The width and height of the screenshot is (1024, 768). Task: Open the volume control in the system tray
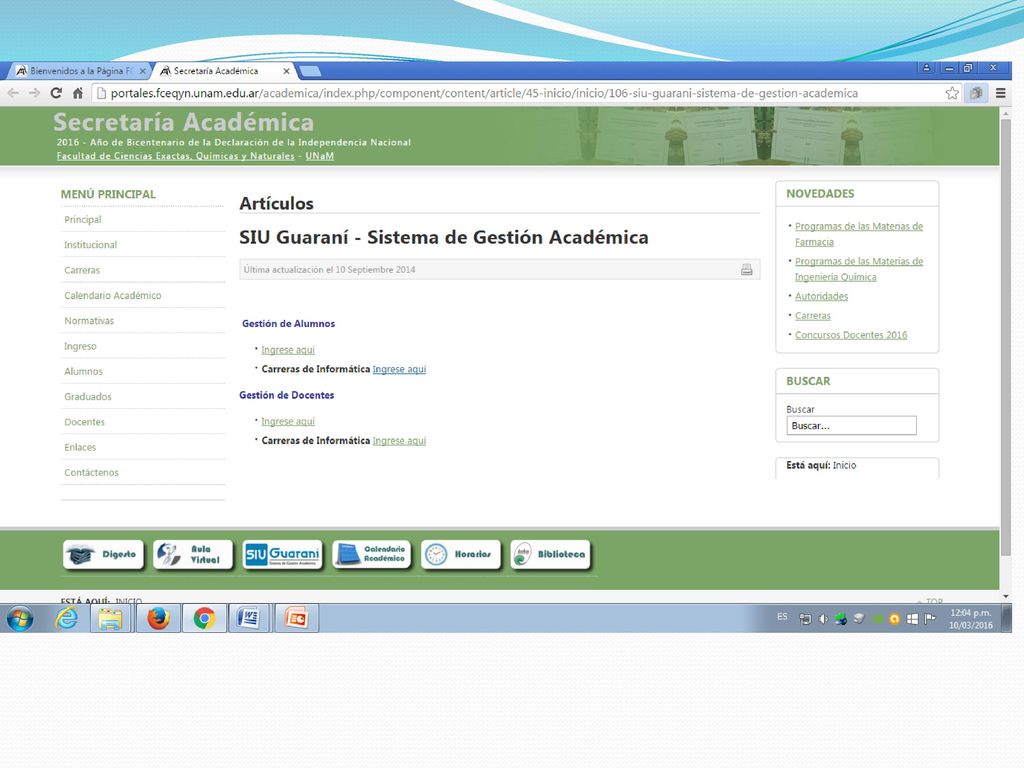pyautogui.click(x=823, y=618)
